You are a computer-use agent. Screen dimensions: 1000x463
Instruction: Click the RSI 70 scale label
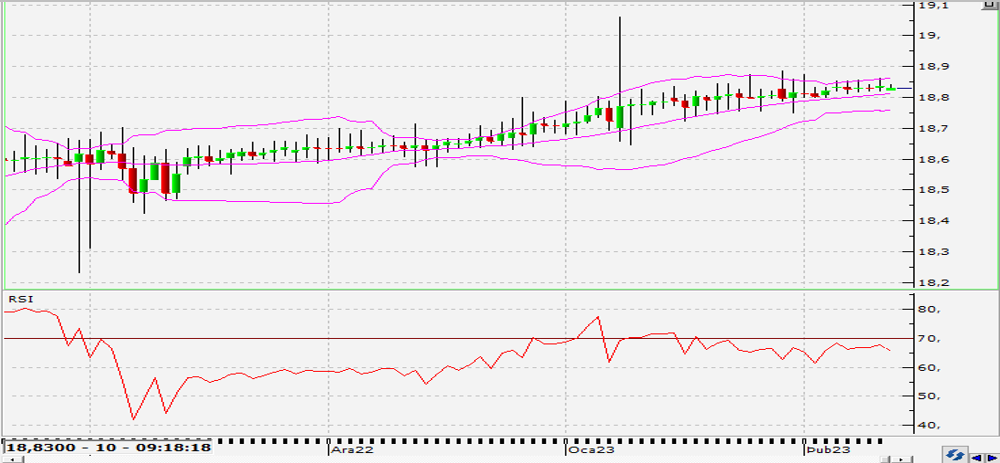point(930,339)
